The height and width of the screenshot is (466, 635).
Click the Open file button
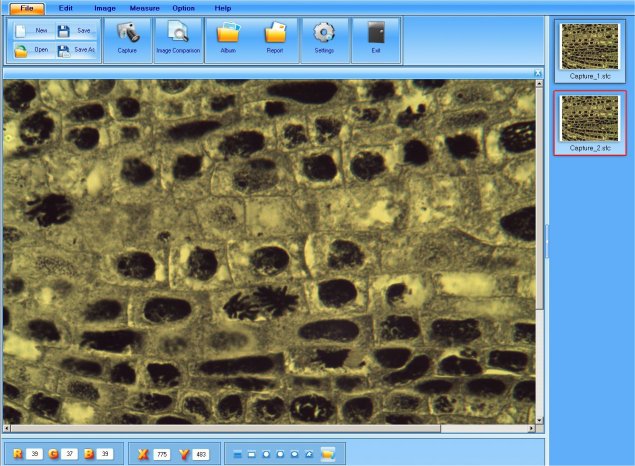tap(33, 50)
